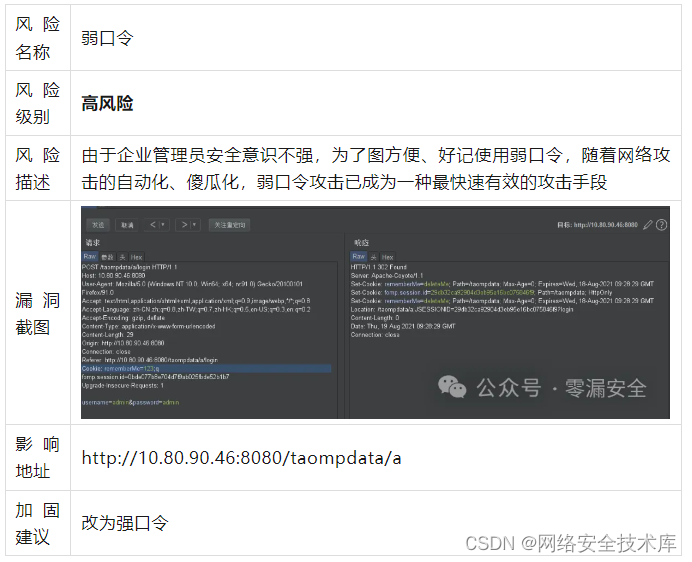Click the 'Content-Length: 0' response header
692x562 pixels.
click(x=375, y=318)
